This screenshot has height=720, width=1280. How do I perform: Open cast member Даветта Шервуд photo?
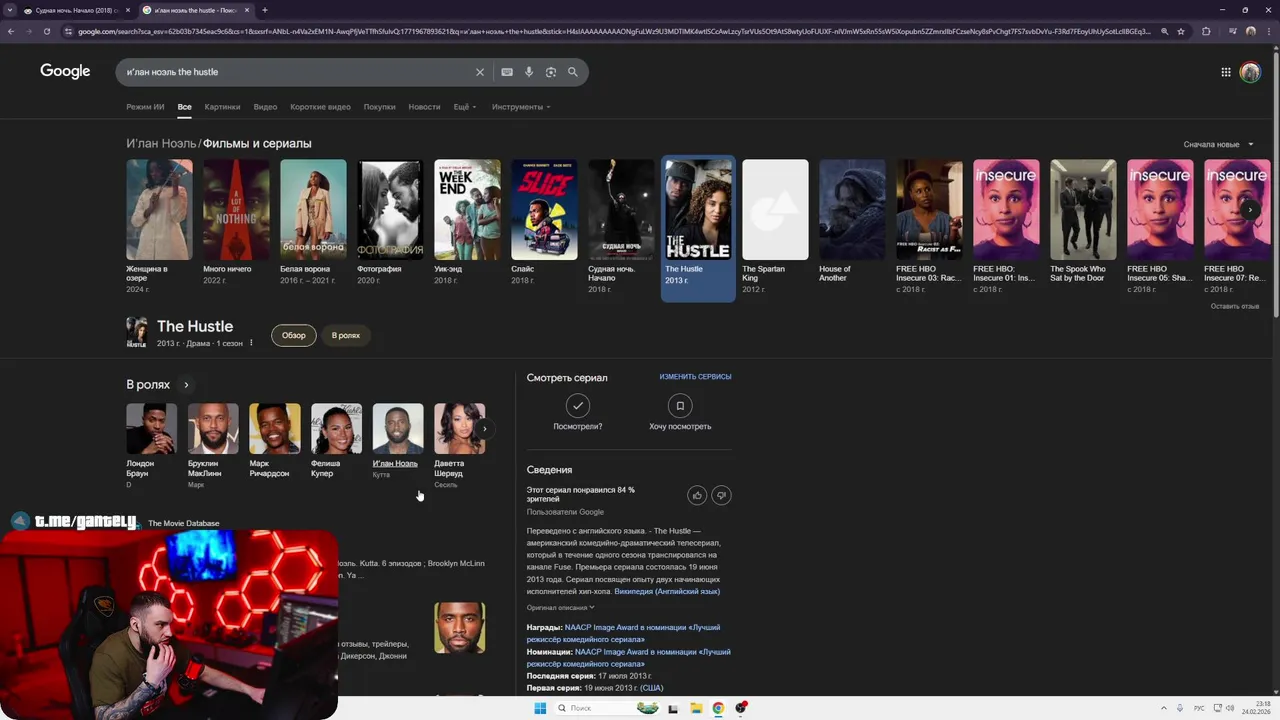point(459,429)
